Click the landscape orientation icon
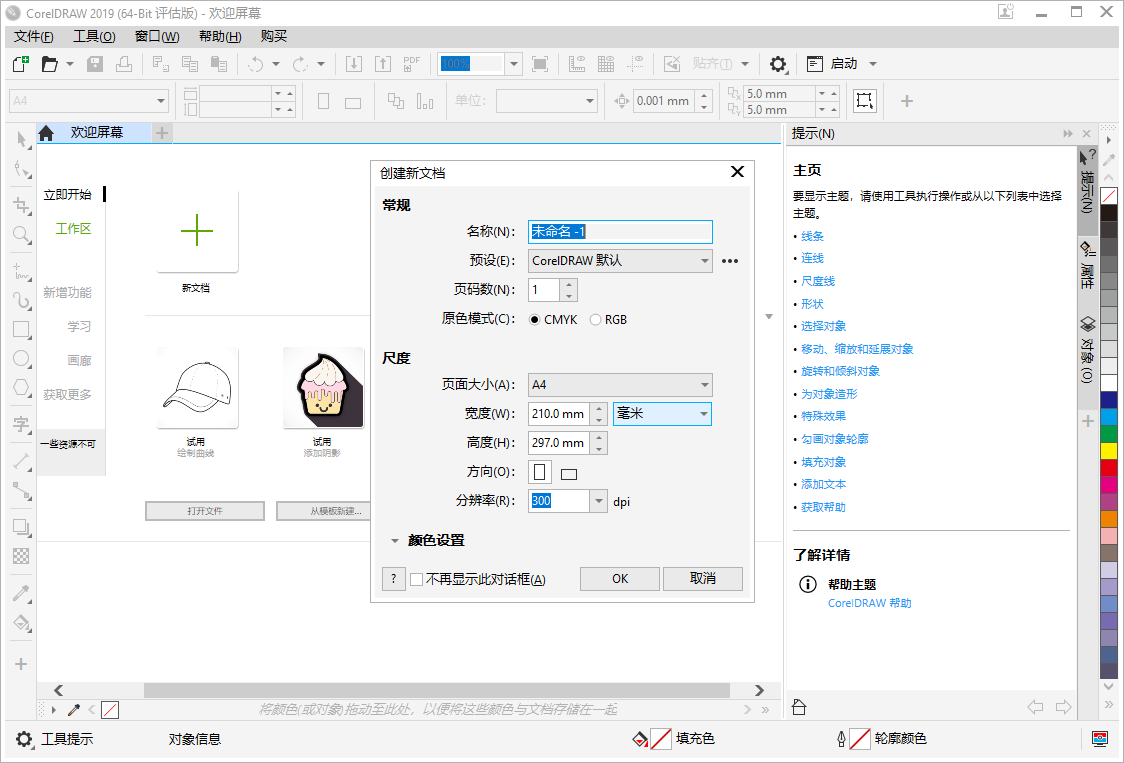Viewport: 1124px width, 763px height. 569,474
